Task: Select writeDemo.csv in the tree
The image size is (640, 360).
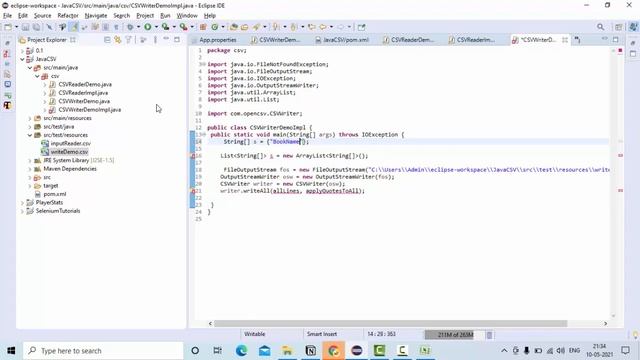Action: point(69,152)
